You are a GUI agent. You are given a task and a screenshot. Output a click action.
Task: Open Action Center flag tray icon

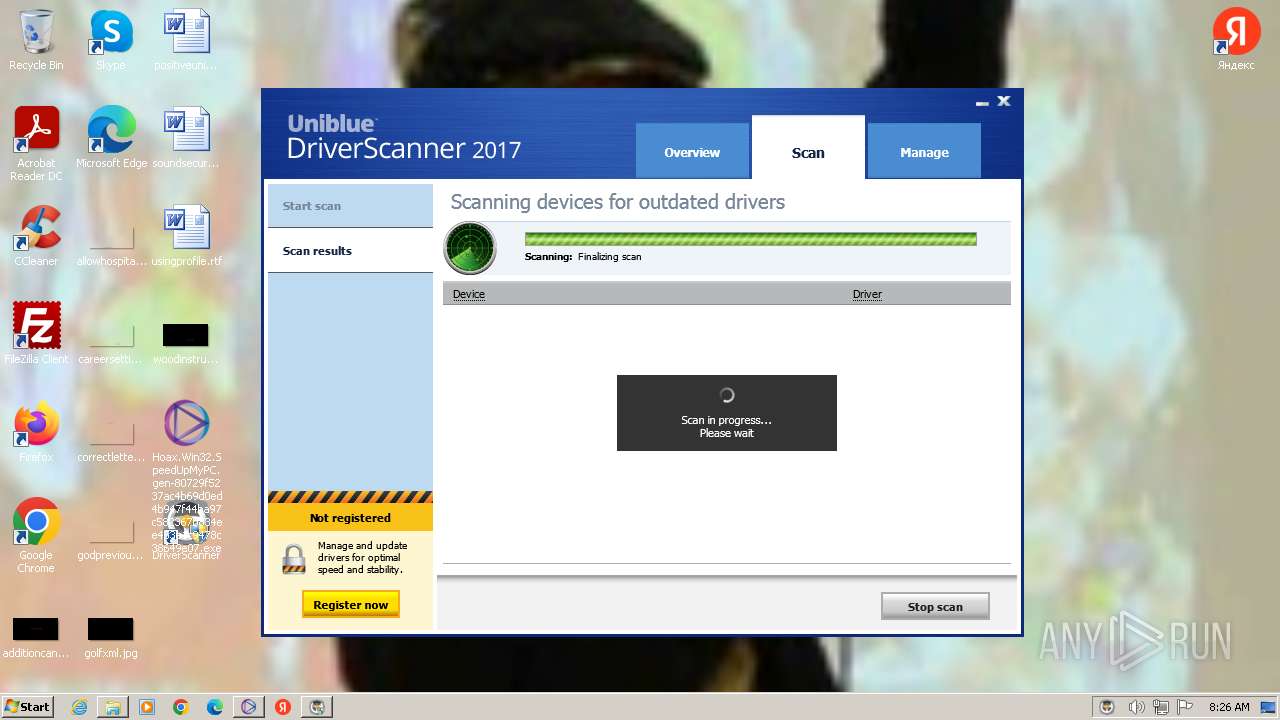[1184, 707]
